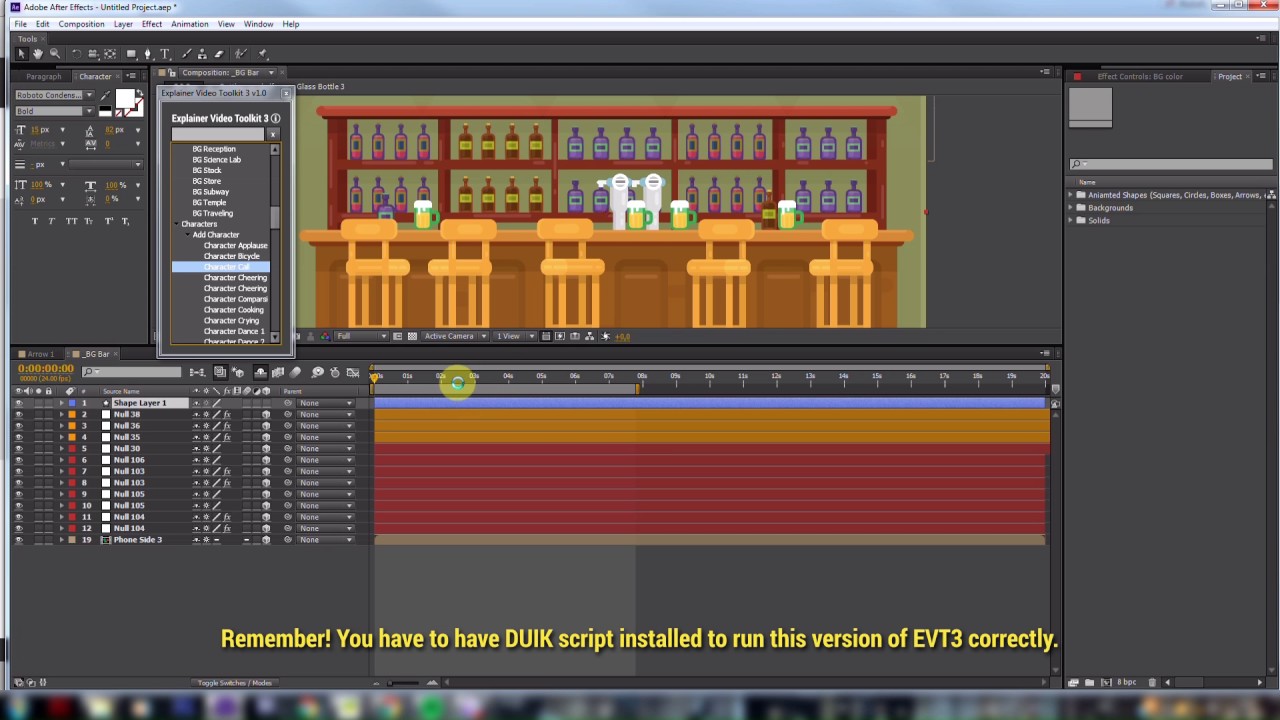The width and height of the screenshot is (1280, 720).
Task: Select the Zoom magnifier tool
Action: point(54,54)
